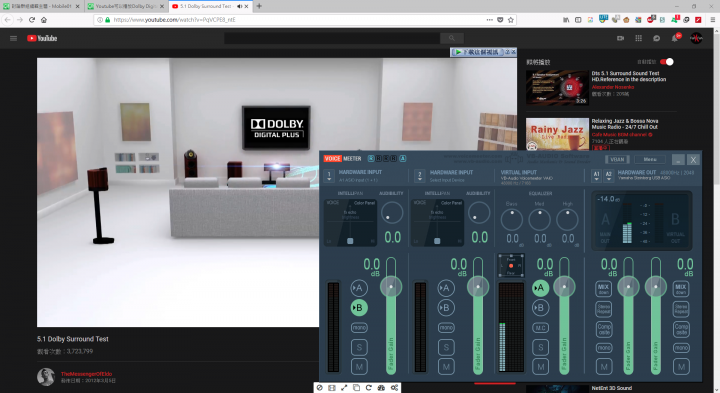Toggle bus B on Virtual Input
This screenshot has height=393, width=720.
pos(540,308)
